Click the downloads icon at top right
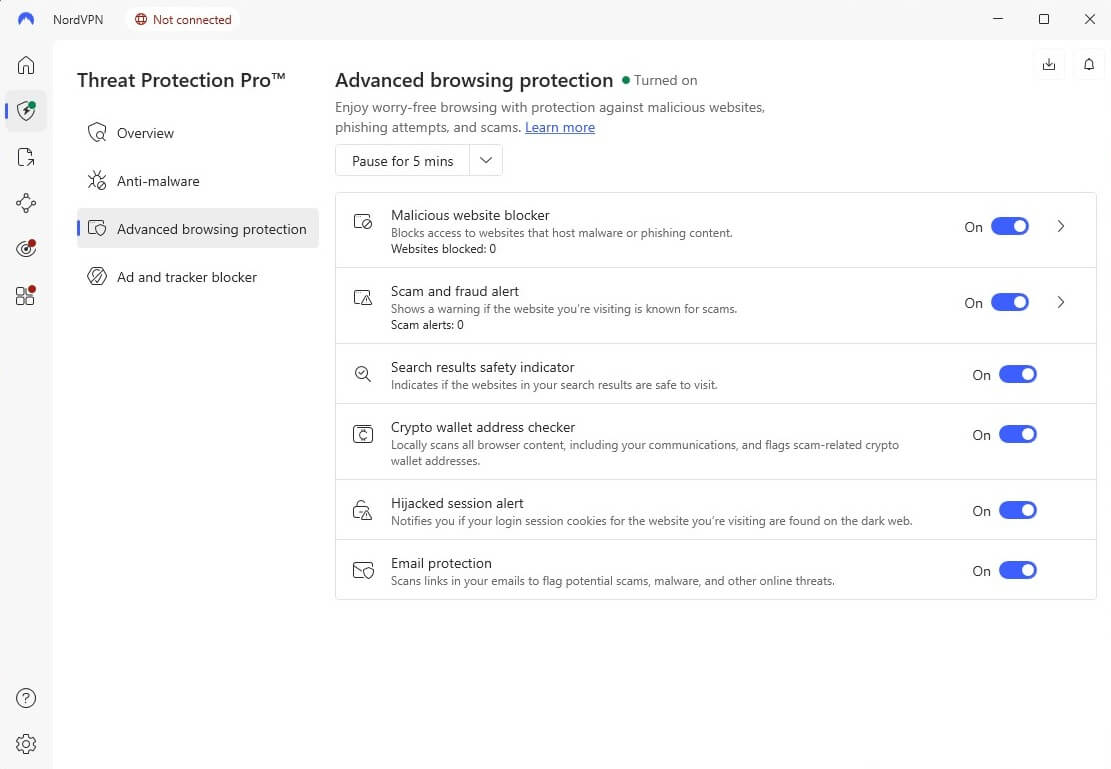1111x769 pixels. (x=1048, y=64)
